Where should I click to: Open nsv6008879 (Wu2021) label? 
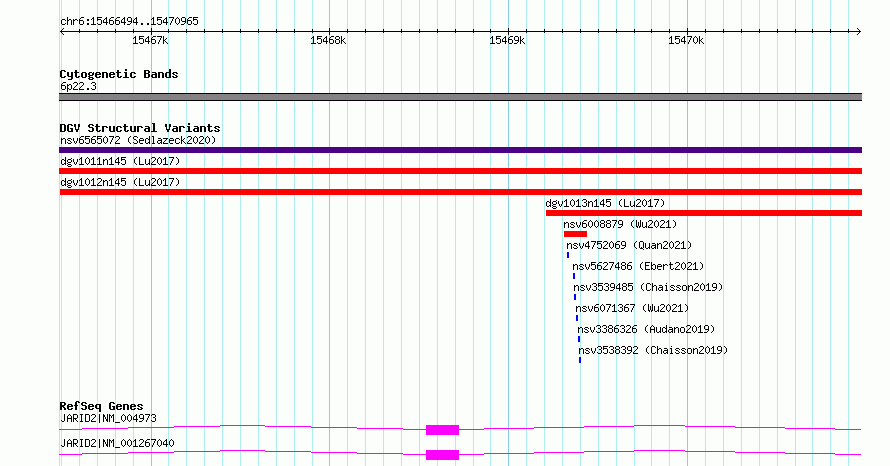[x=620, y=224]
